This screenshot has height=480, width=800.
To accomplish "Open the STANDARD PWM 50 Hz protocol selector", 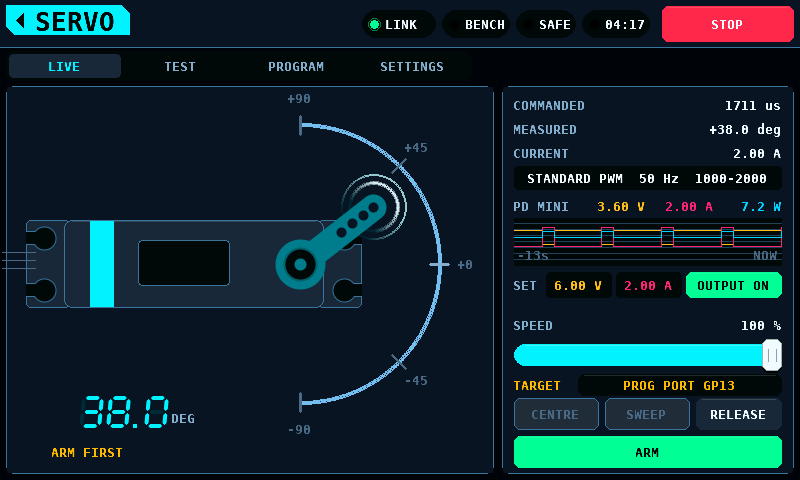I will pos(647,179).
